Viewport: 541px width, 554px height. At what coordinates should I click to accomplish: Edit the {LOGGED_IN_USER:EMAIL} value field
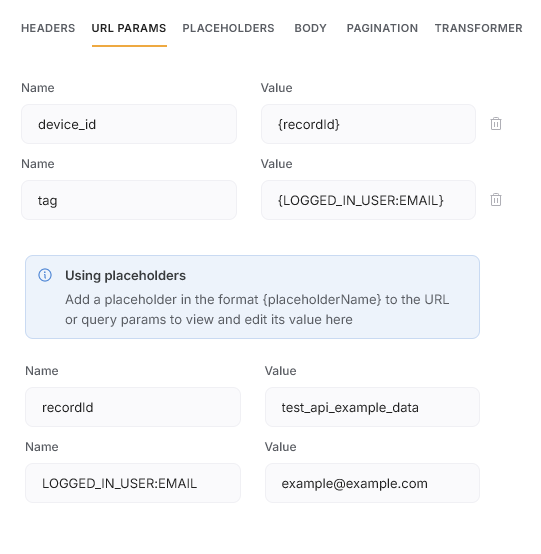pos(368,200)
